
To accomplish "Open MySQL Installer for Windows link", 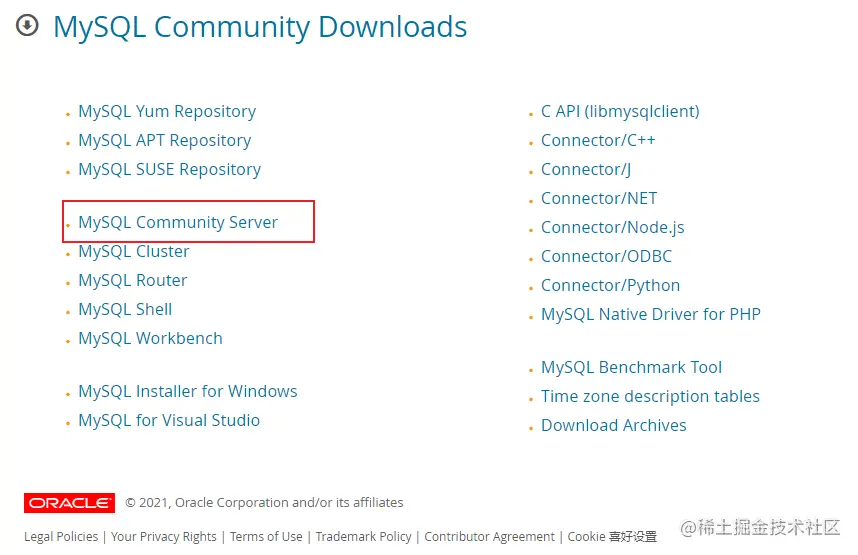I will (188, 391).
